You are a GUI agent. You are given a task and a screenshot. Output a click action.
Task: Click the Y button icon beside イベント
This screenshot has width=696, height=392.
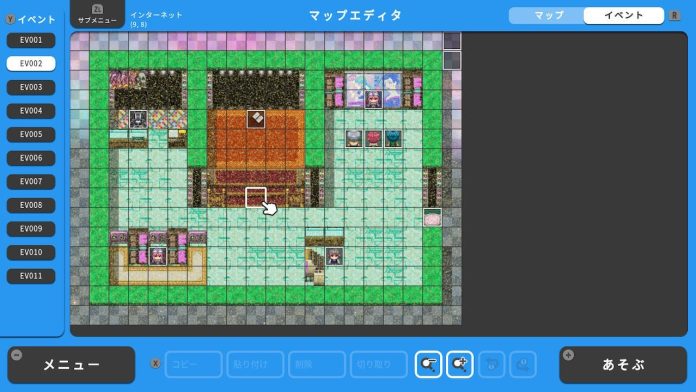[x=10, y=19]
